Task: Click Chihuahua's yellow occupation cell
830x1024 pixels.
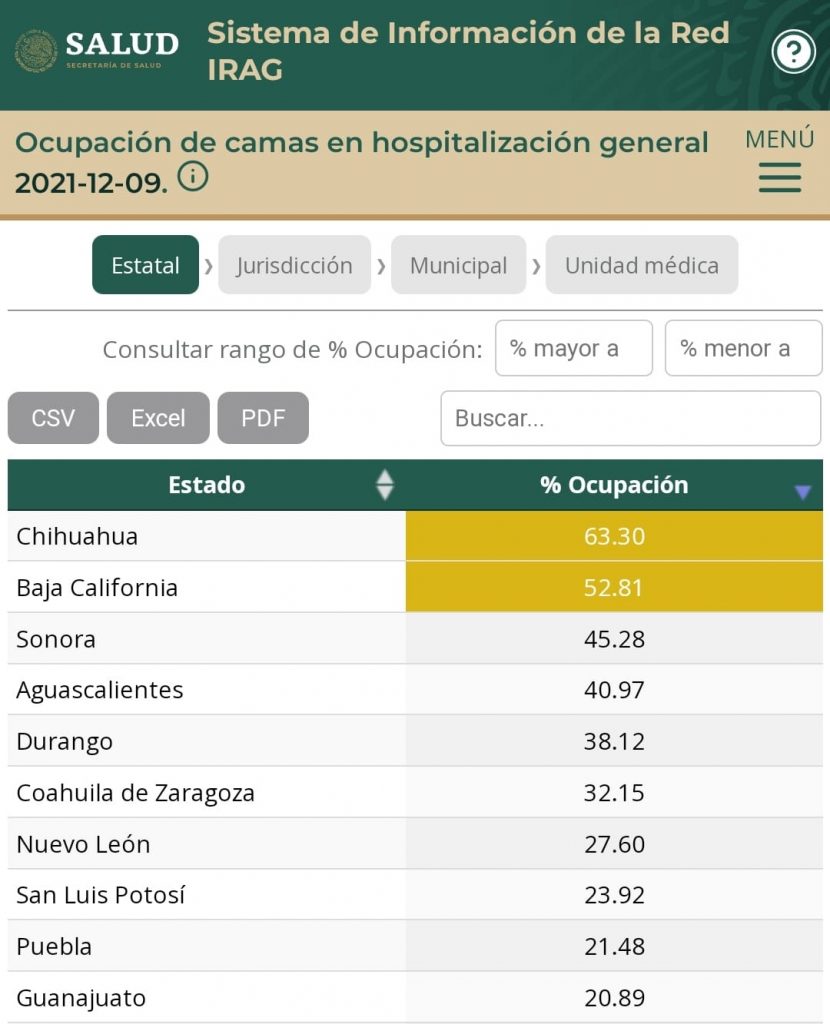Action: [x=616, y=536]
